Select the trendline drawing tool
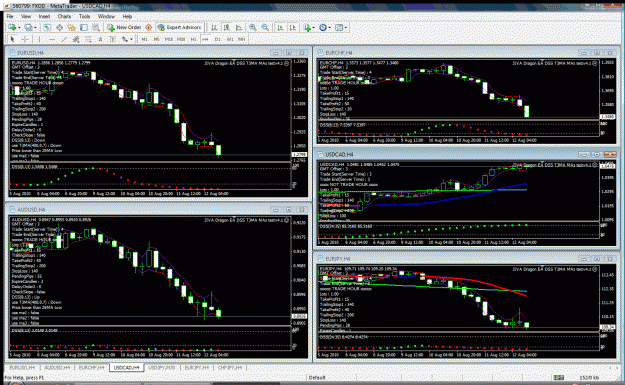The image size is (625, 385). pos(64,39)
